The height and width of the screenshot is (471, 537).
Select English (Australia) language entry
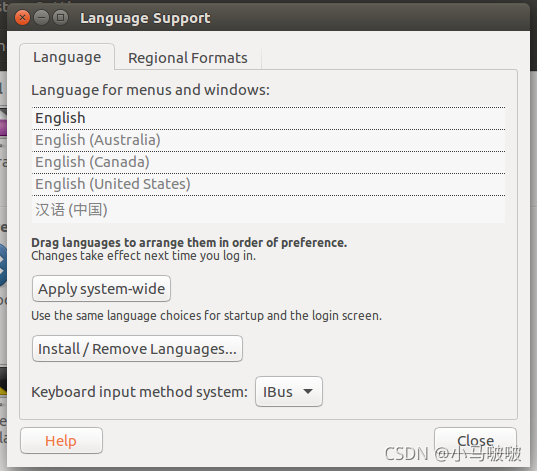click(x=268, y=140)
